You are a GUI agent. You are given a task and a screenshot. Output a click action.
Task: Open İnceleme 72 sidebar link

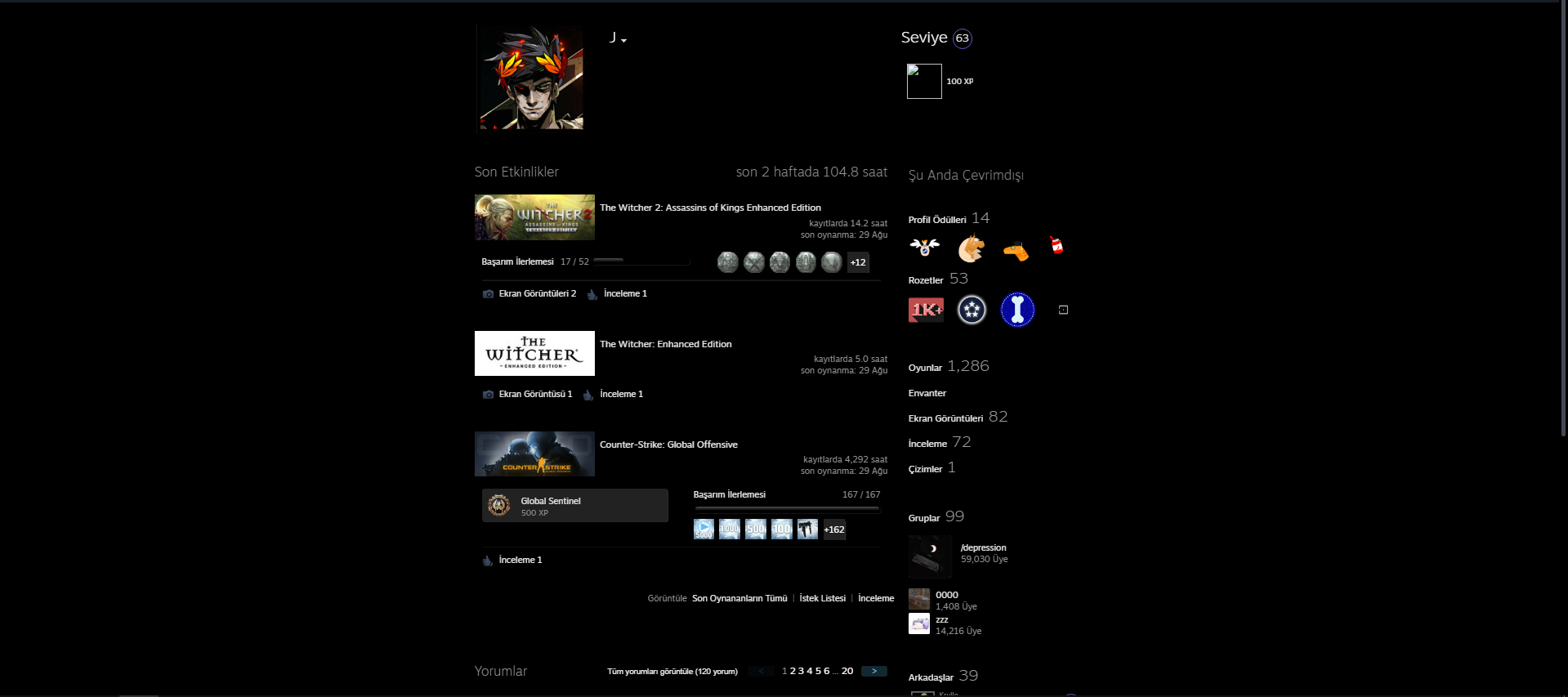click(940, 443)
